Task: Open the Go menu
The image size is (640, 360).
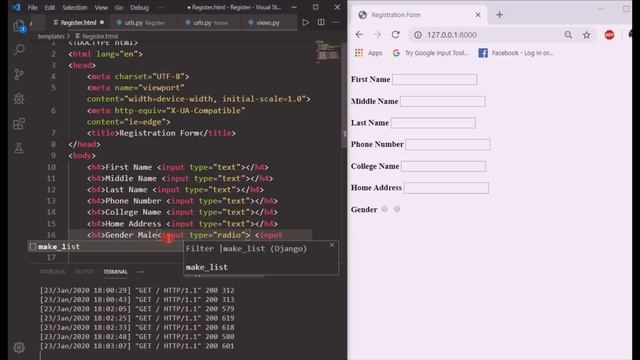Action: coord(119,7)
